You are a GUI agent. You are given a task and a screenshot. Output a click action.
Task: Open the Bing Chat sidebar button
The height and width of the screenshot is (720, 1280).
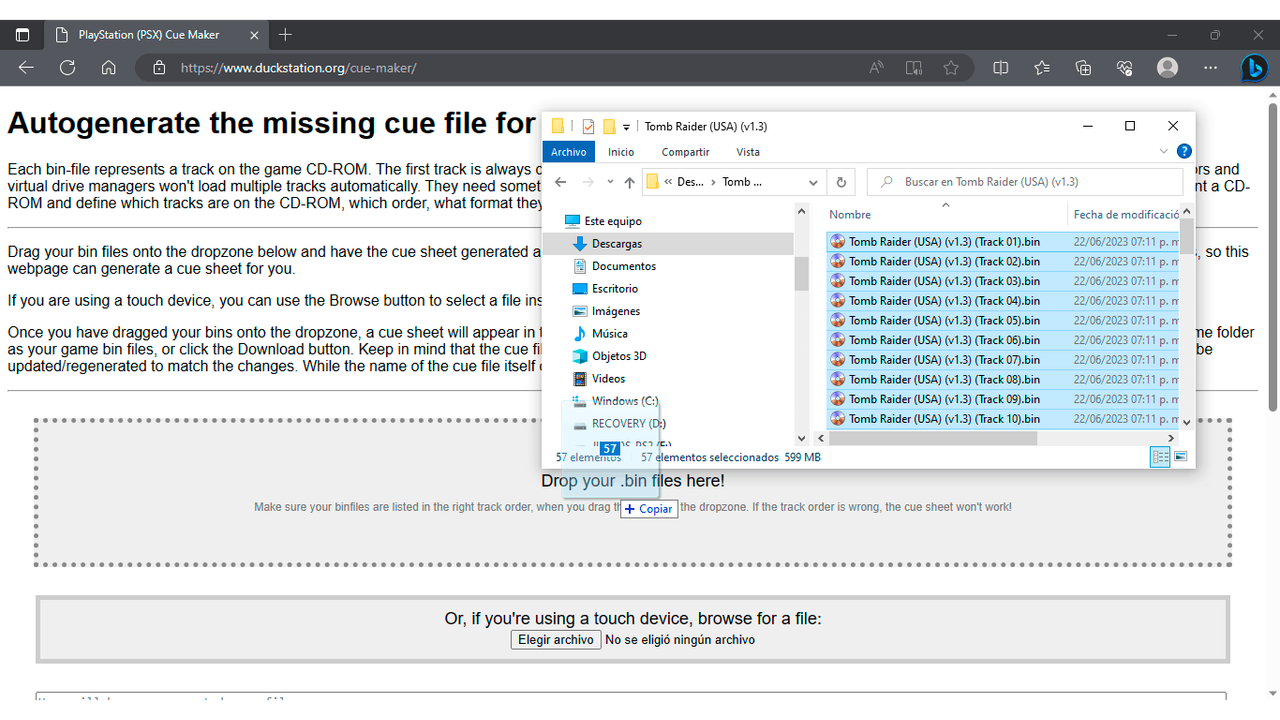1254,68
